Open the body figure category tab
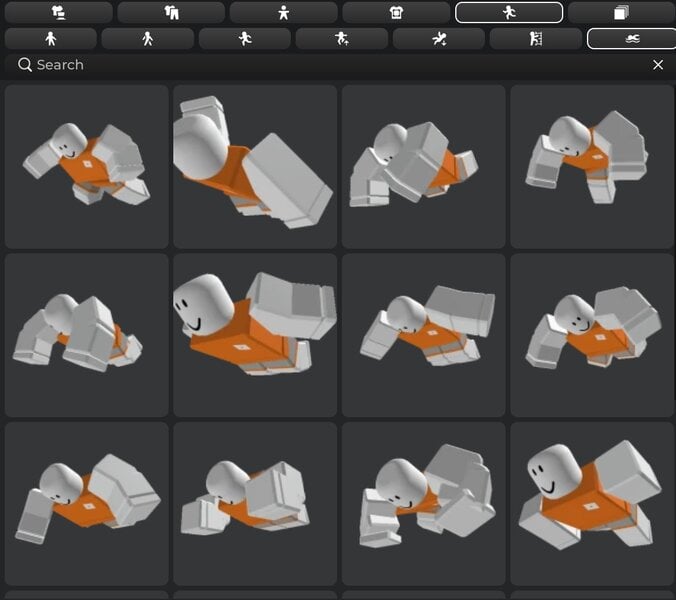Image resolution: width=676 pixels, height=600 pixels. coord(283,12)
